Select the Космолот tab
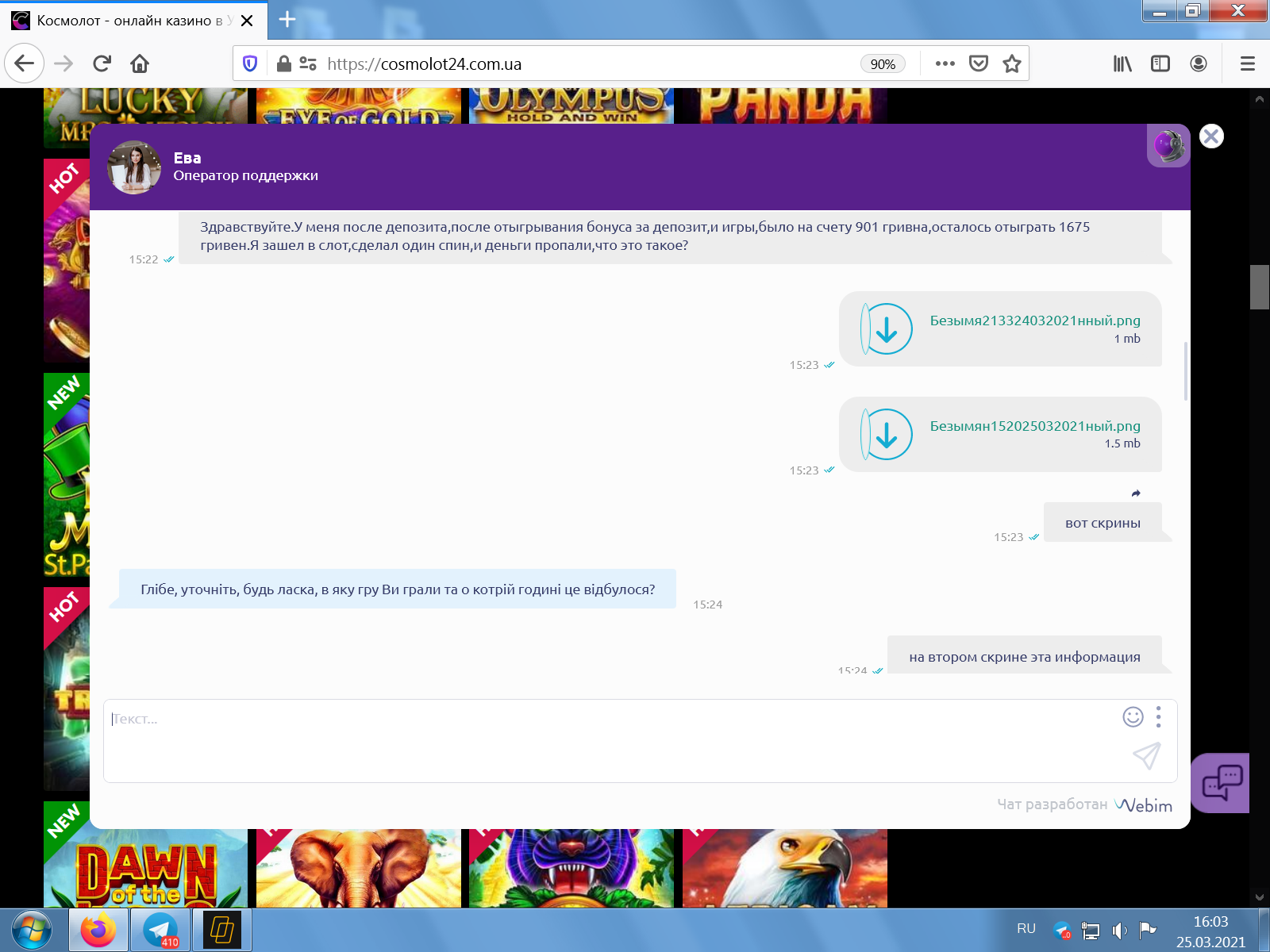The width and height of the screenshot is (1270, 952). [x=133, y=21]
